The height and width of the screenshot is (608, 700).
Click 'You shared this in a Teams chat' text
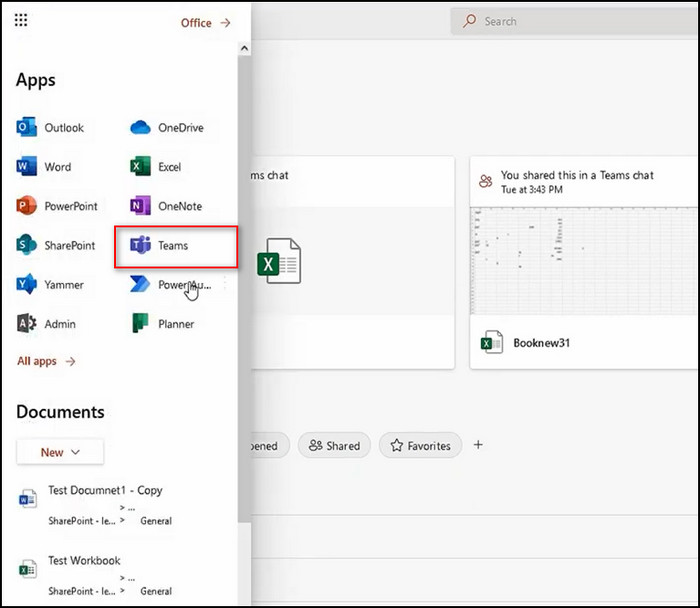[577, 175]
